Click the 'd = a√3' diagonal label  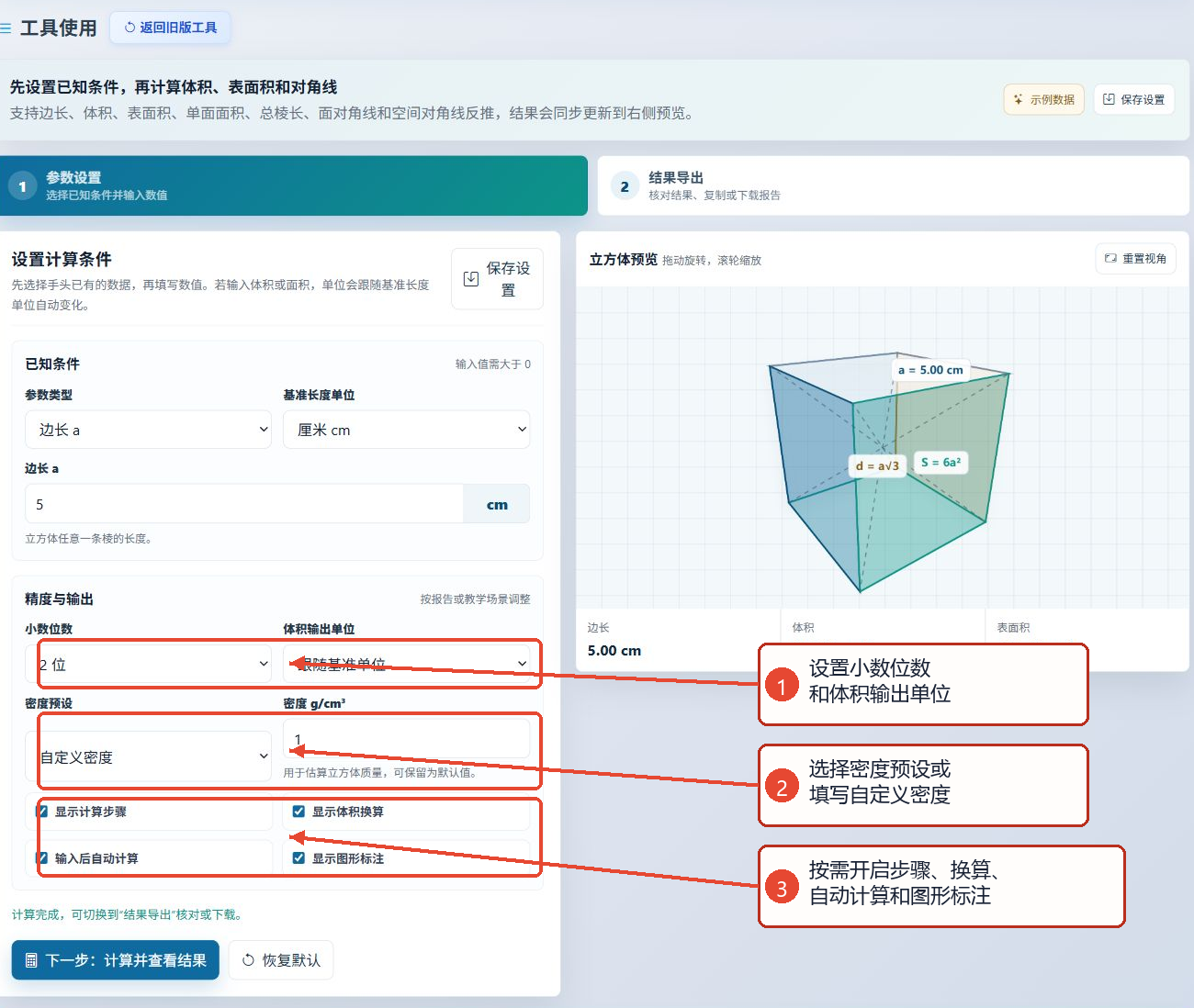(x=877, y=466)
